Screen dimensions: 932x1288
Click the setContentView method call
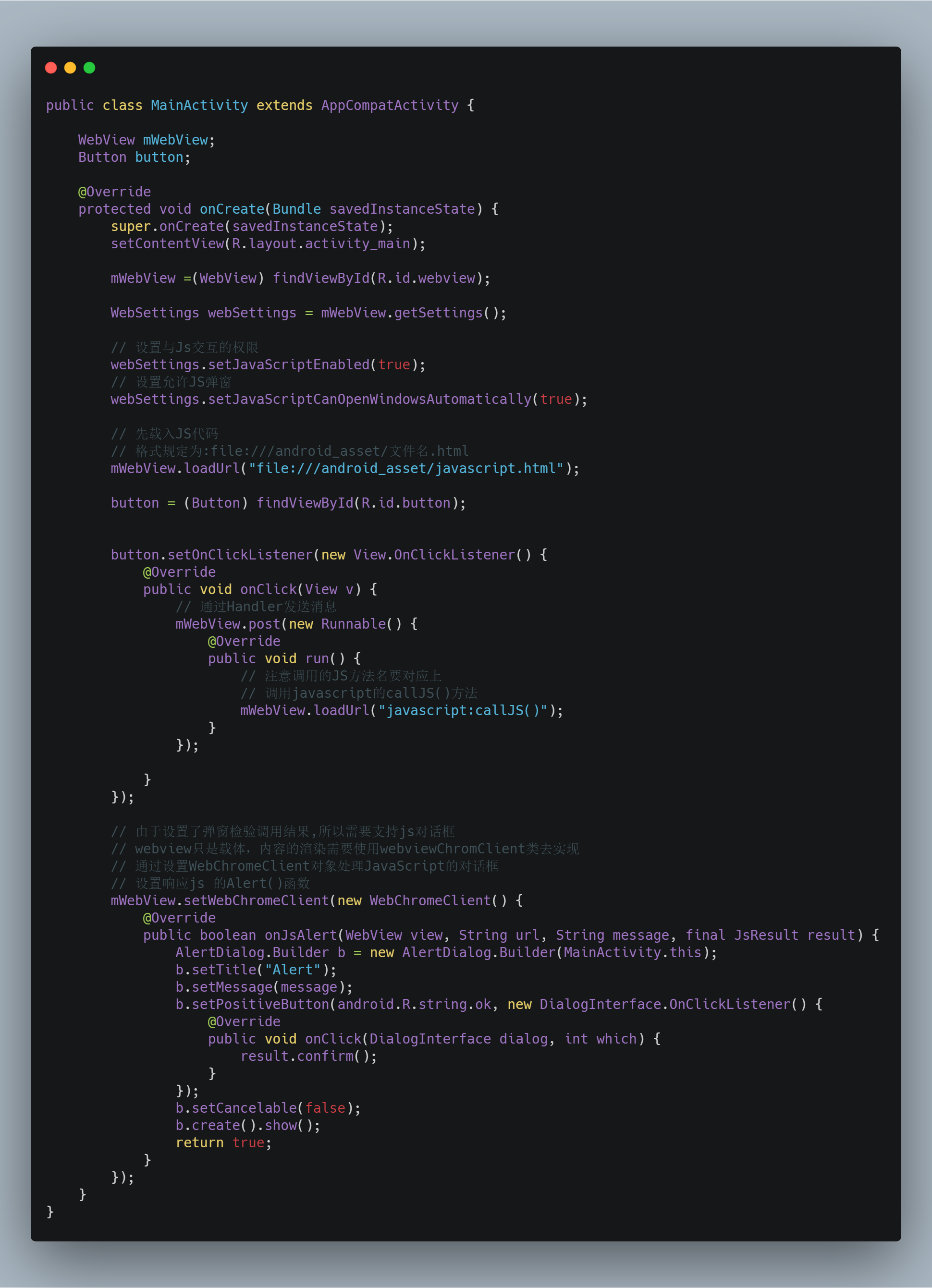168,243
